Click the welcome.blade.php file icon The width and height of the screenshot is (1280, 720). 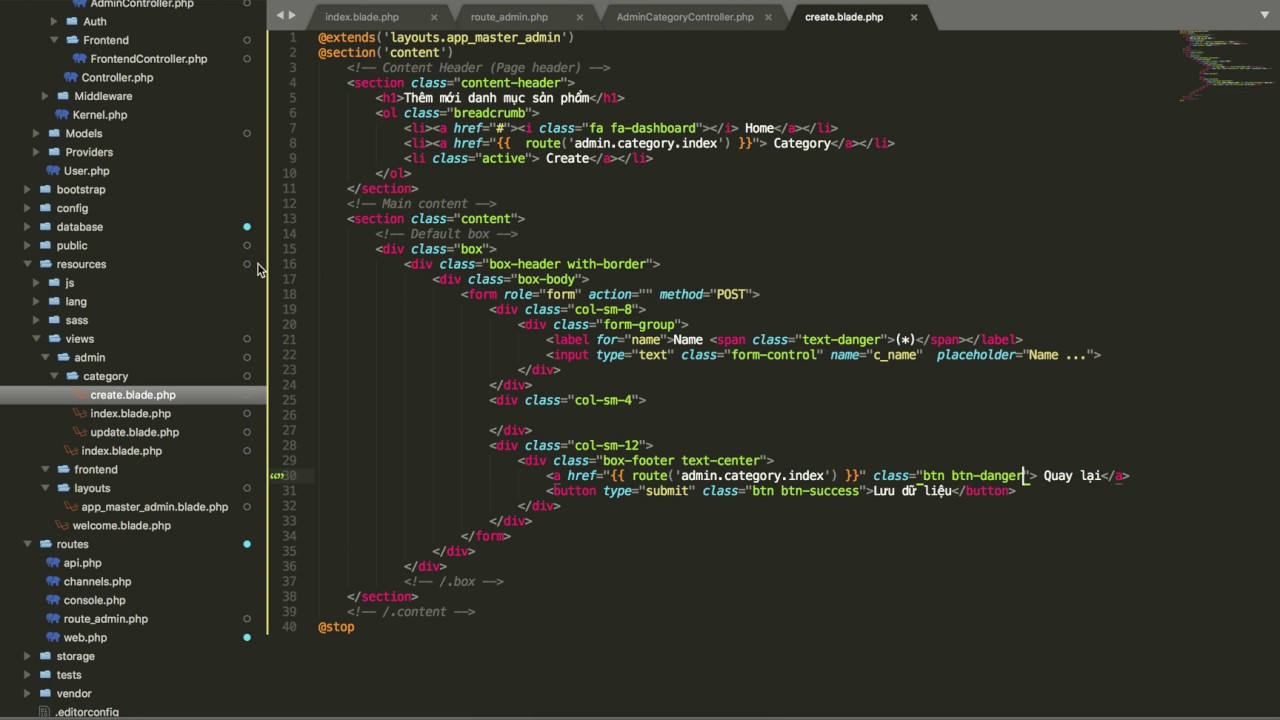pyautogui.click(x=62, y=526)
